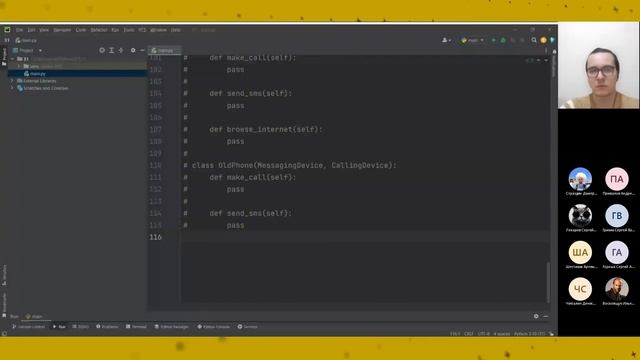This screenshot has width=640, height=360.
Task: Click the PyCharm application logo icon
Action: tap(7, 29)
